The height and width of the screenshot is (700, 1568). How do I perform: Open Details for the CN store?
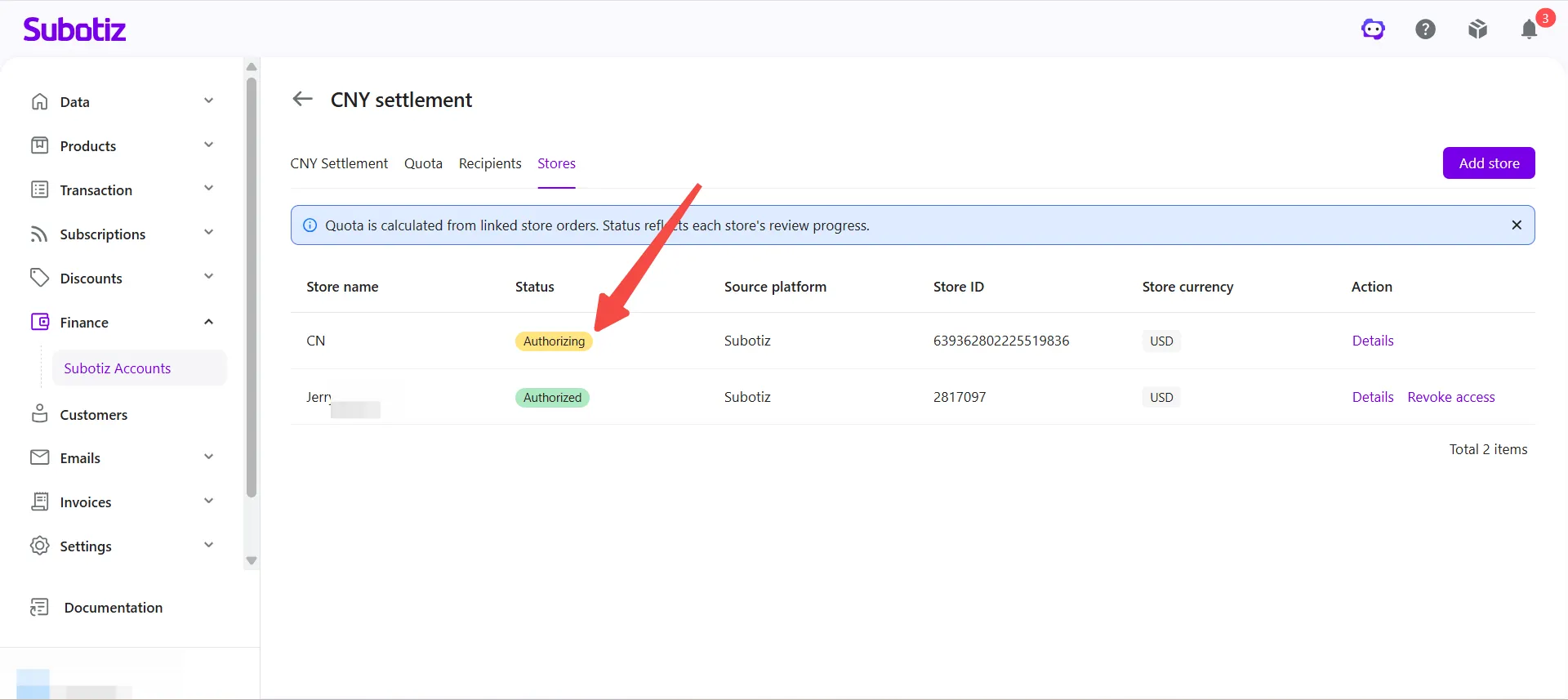coord(1373,341)
